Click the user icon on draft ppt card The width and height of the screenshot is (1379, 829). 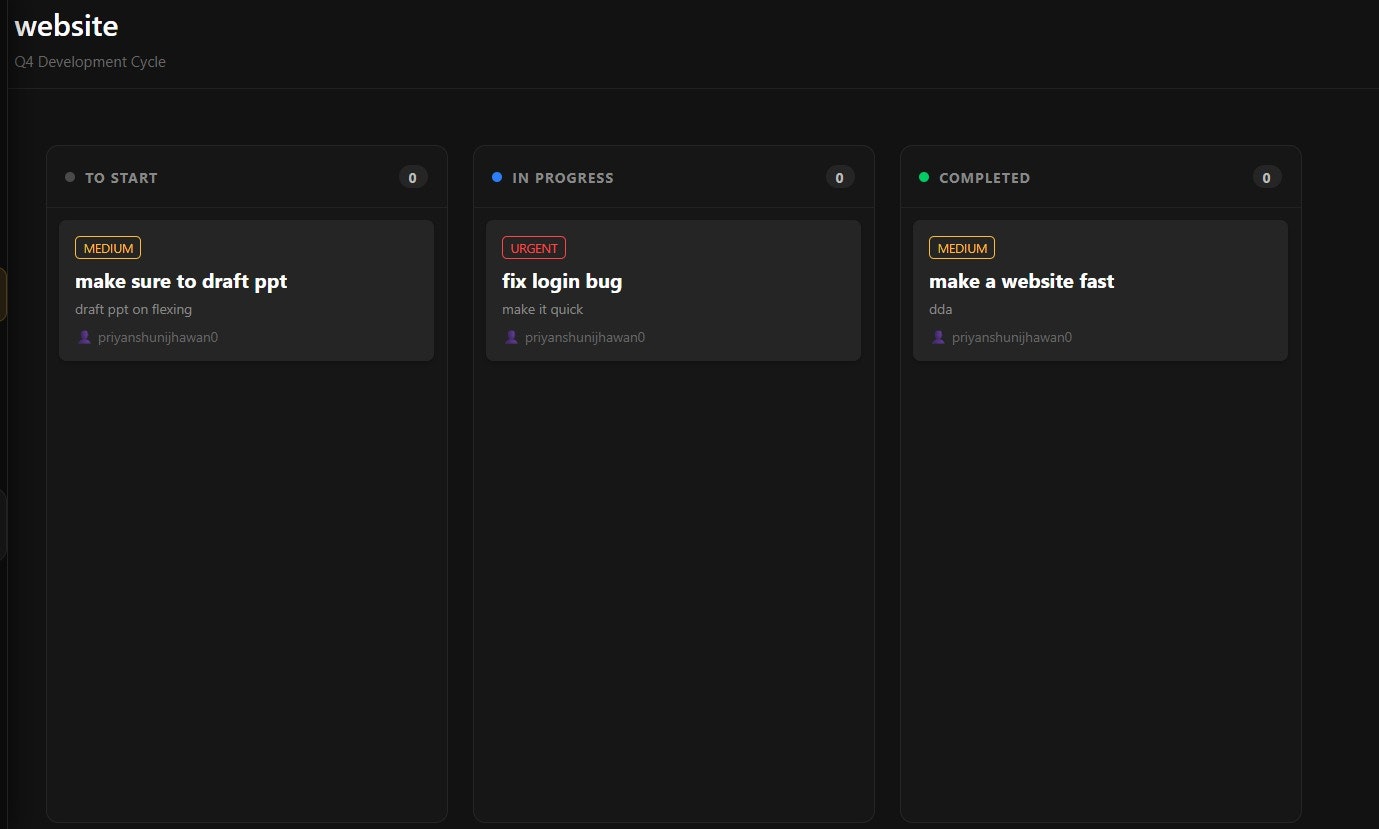pos(85,338)
